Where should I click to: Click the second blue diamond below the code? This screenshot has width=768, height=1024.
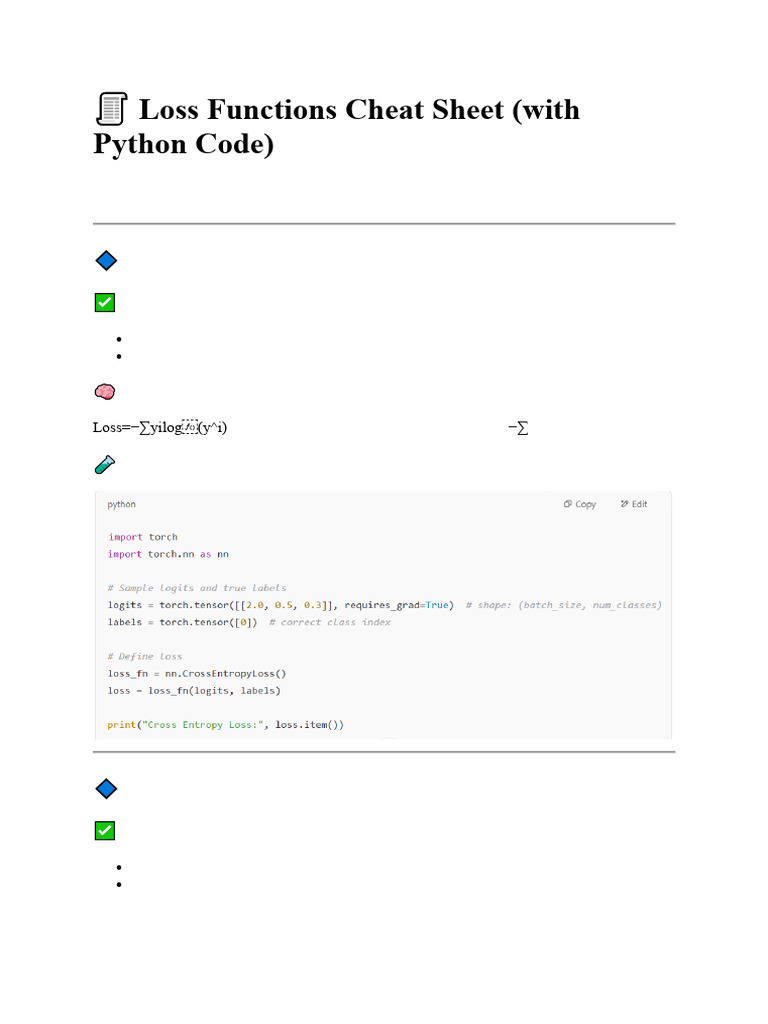click(x=105, y=789)
